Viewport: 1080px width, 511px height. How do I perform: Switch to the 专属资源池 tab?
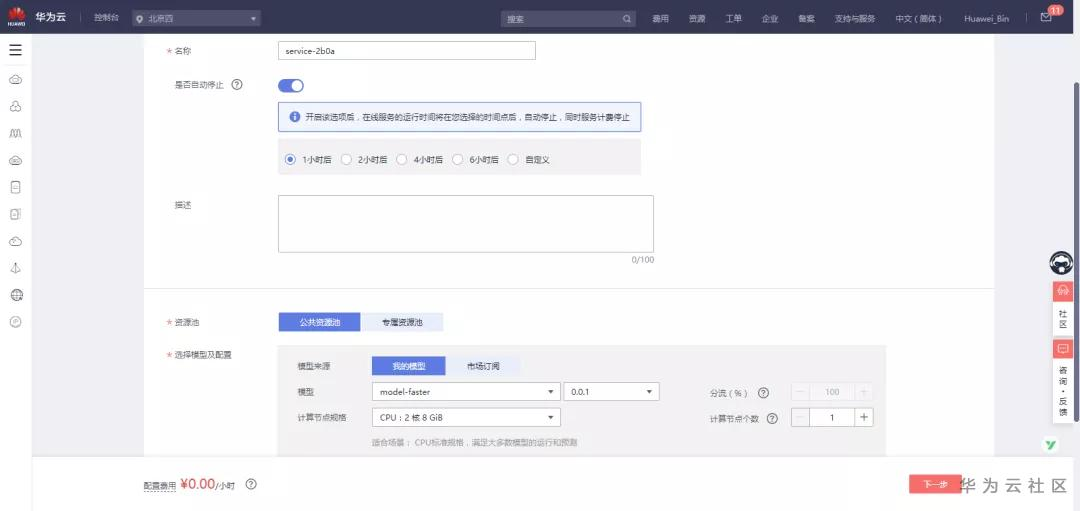[x=402, y=322]
